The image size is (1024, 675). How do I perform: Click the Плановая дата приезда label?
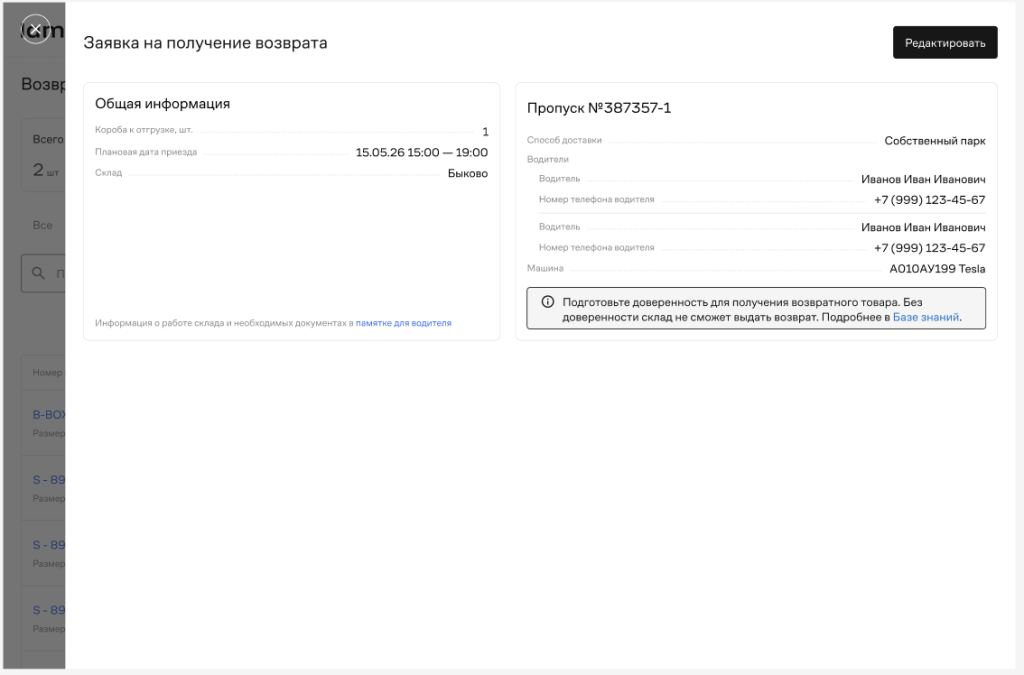pyautogui.click(x=146, y=152)
